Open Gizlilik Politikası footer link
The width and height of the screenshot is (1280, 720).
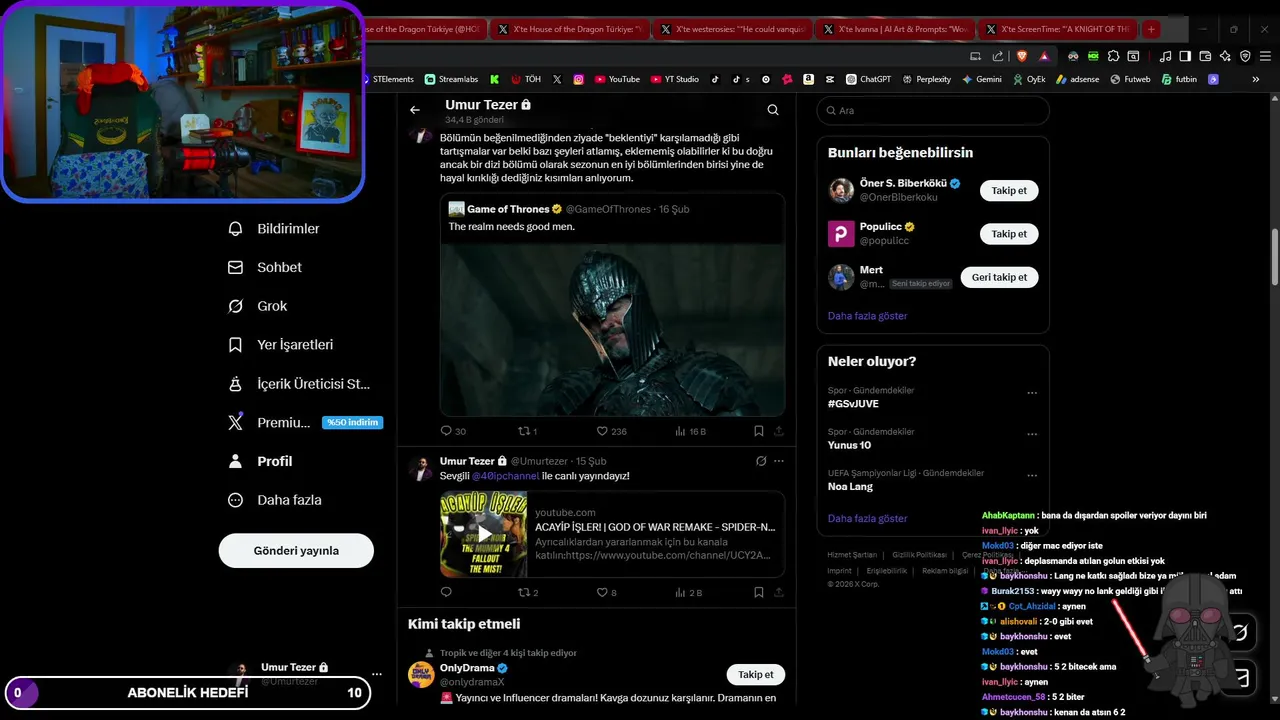(919, 555)
